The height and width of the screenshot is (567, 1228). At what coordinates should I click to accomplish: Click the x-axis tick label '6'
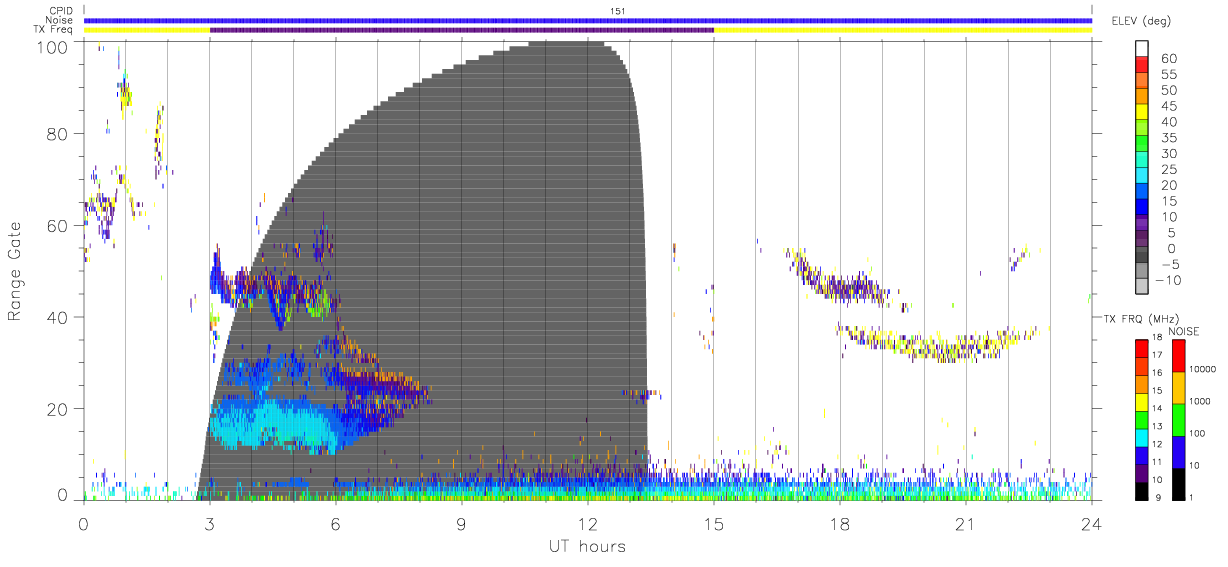(x=335, y=523)
